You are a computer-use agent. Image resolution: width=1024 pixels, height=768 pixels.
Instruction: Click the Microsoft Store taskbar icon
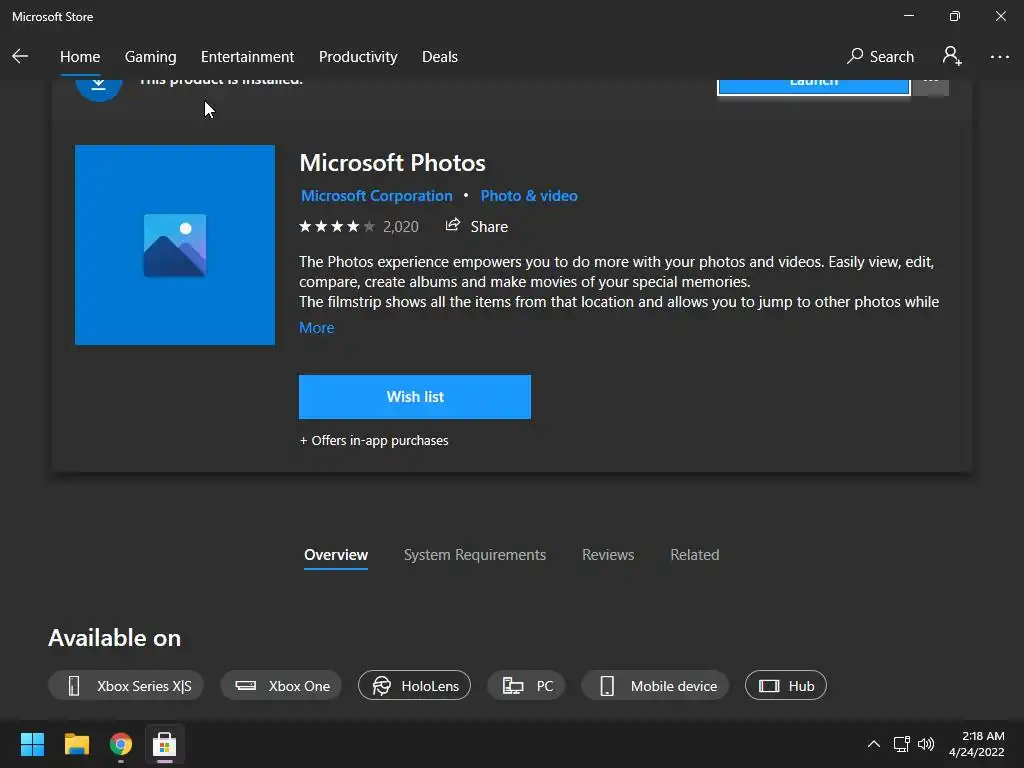[x=165, y=744]
